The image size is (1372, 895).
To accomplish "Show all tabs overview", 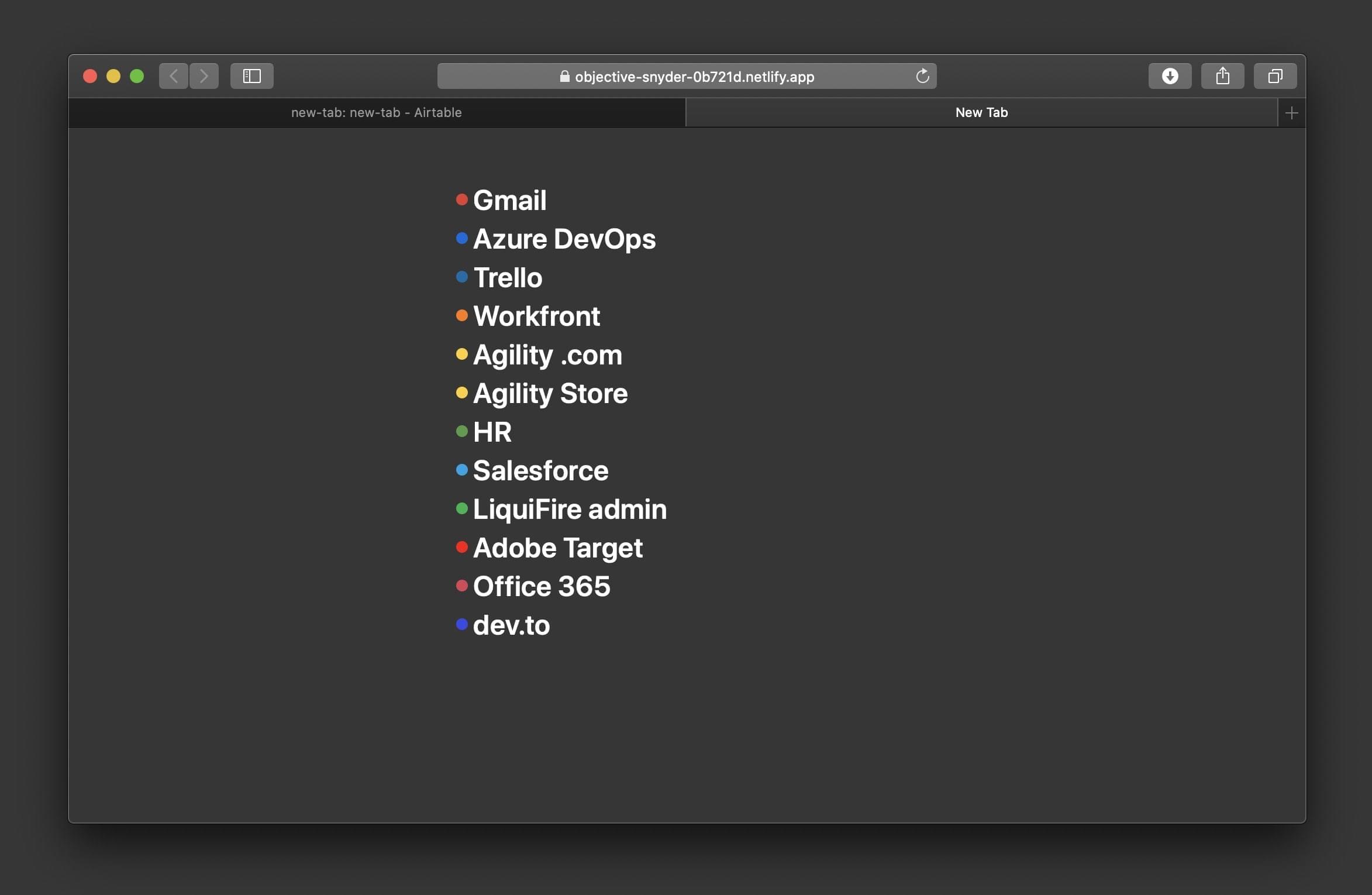I will coord(1275,75).
